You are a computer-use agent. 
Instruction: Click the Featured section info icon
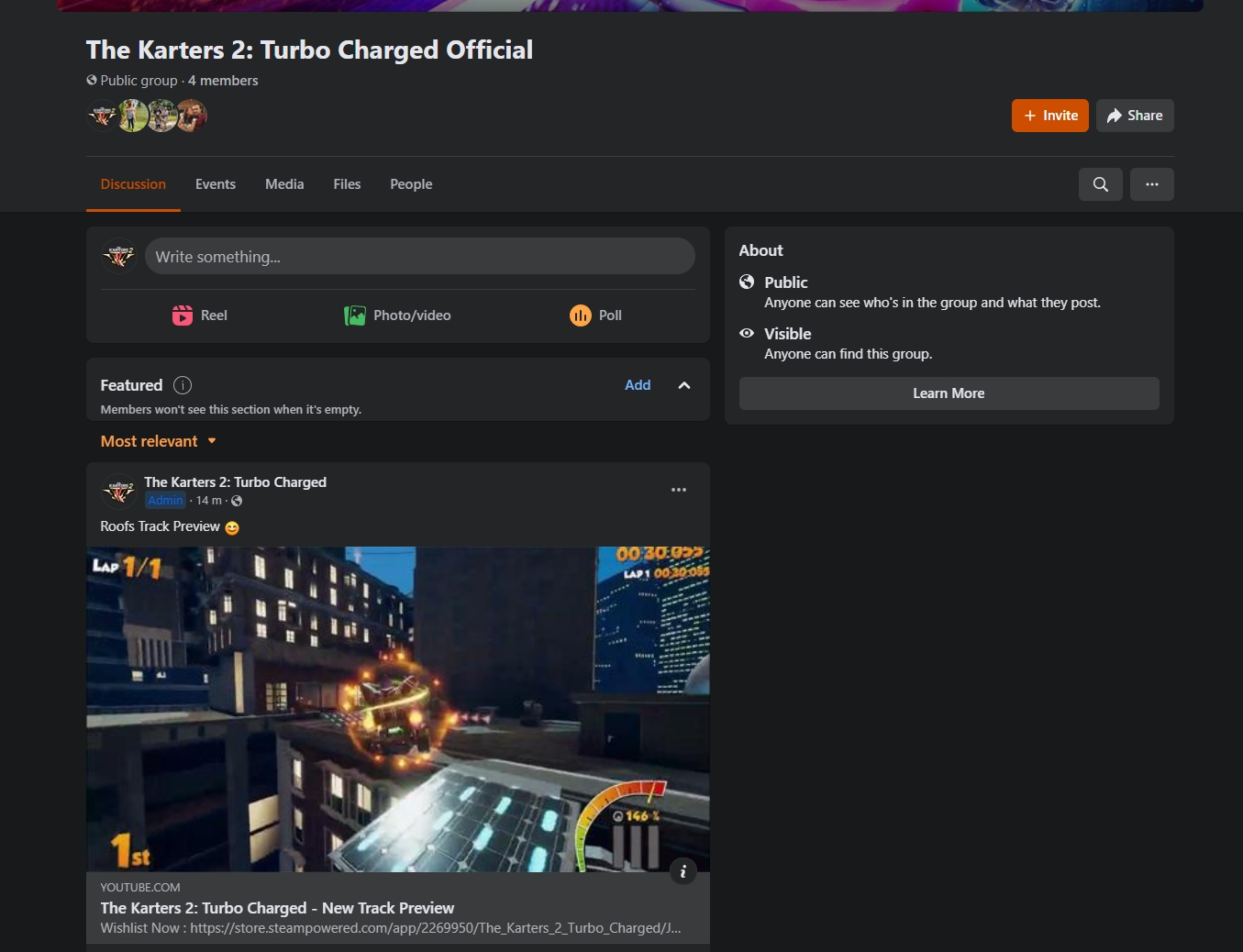[x=183, y=385]
